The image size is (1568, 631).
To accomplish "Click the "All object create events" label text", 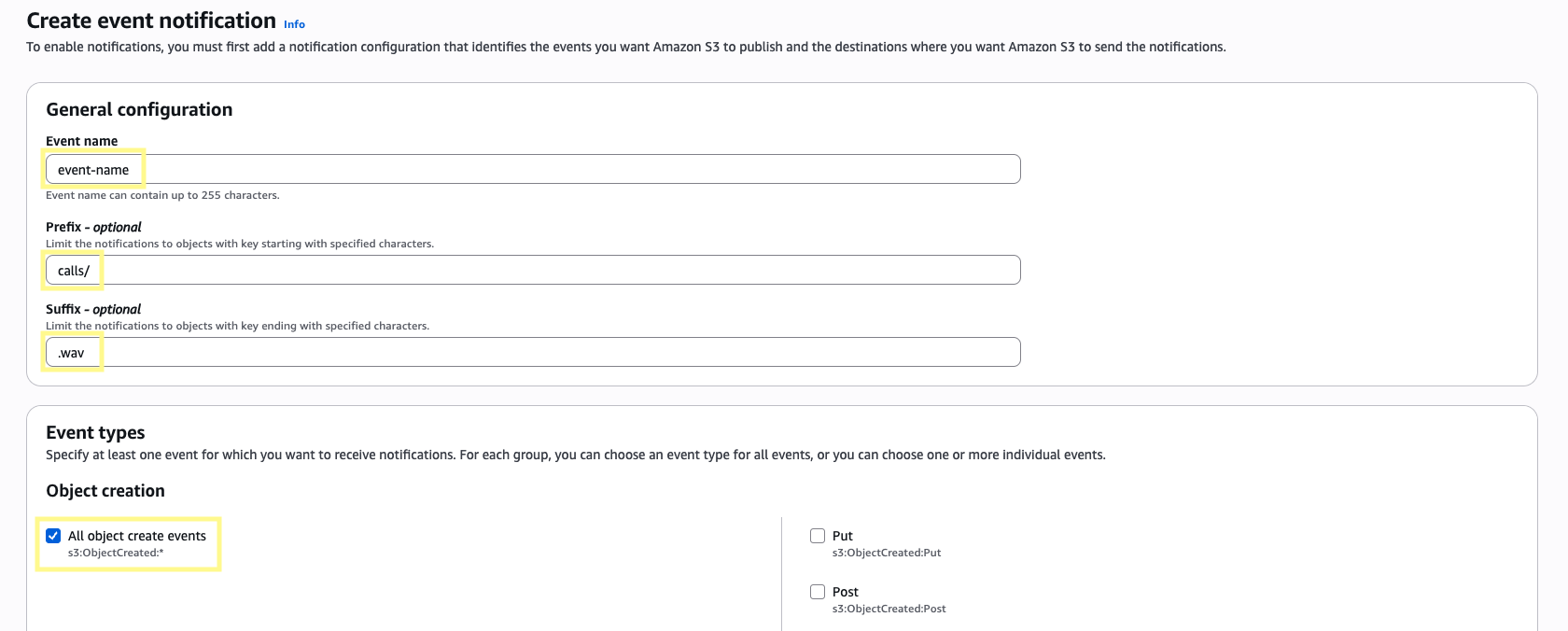I will 136,536.
